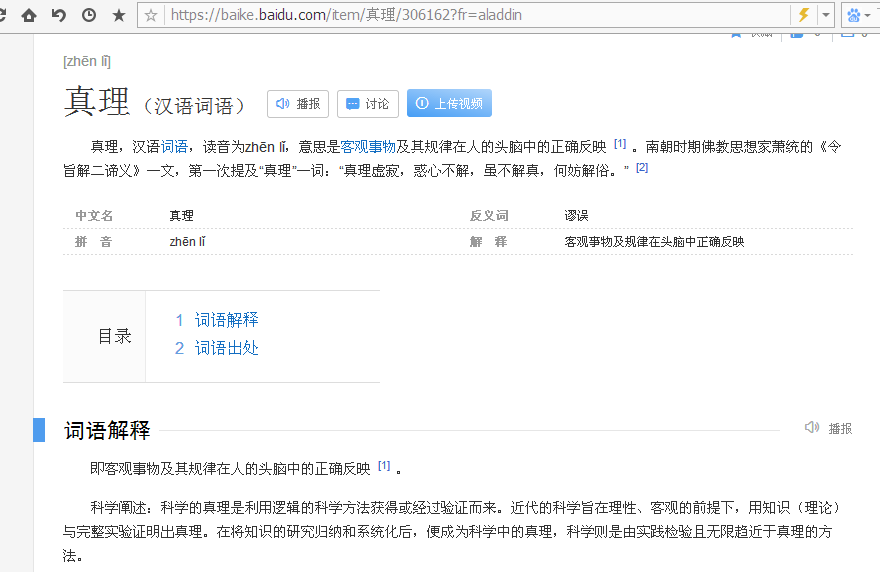
Task: Click citation [1] in intro paragraph
Action: click(620, 144)
